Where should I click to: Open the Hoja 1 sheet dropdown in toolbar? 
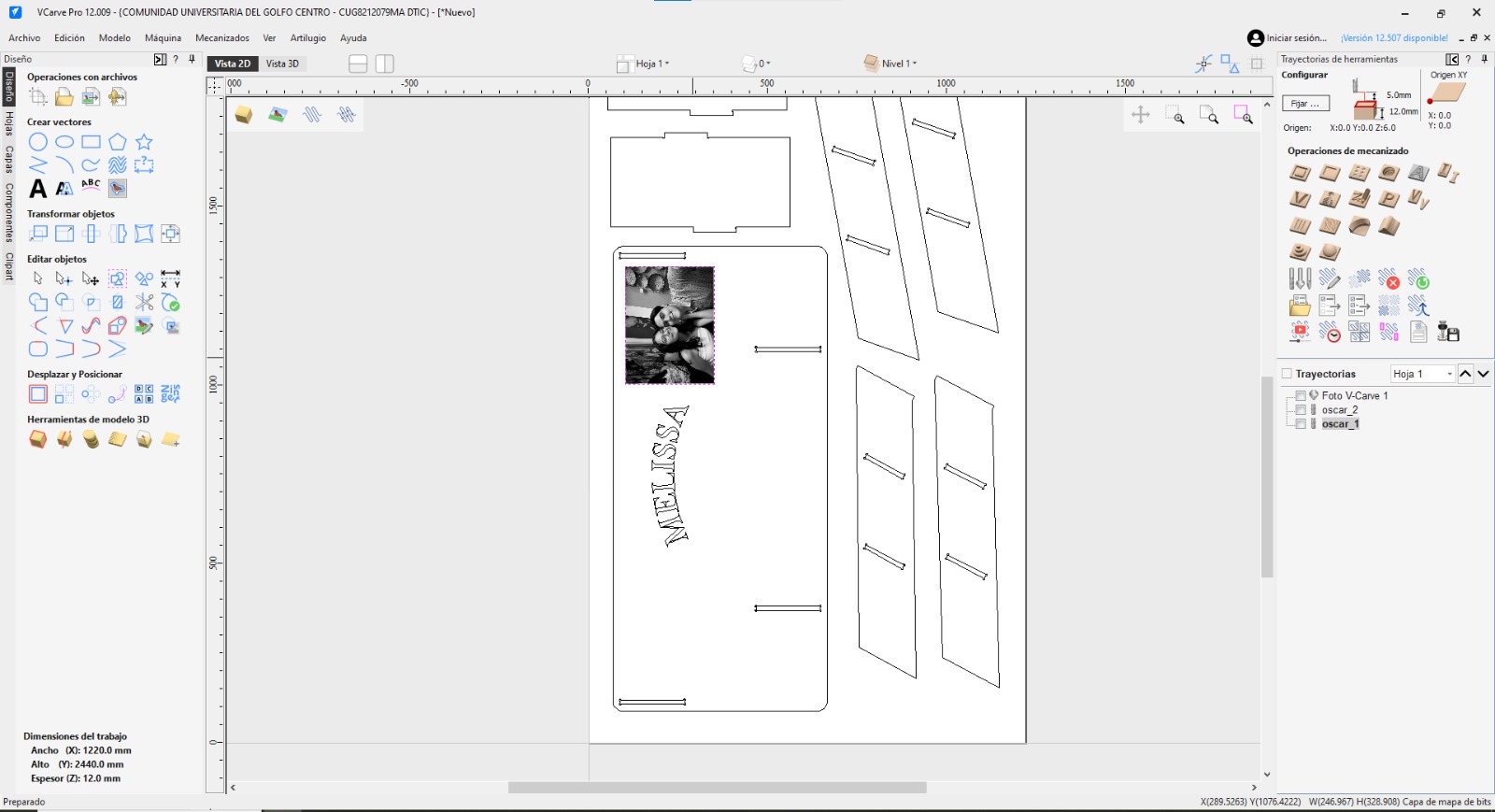point(644,64)
